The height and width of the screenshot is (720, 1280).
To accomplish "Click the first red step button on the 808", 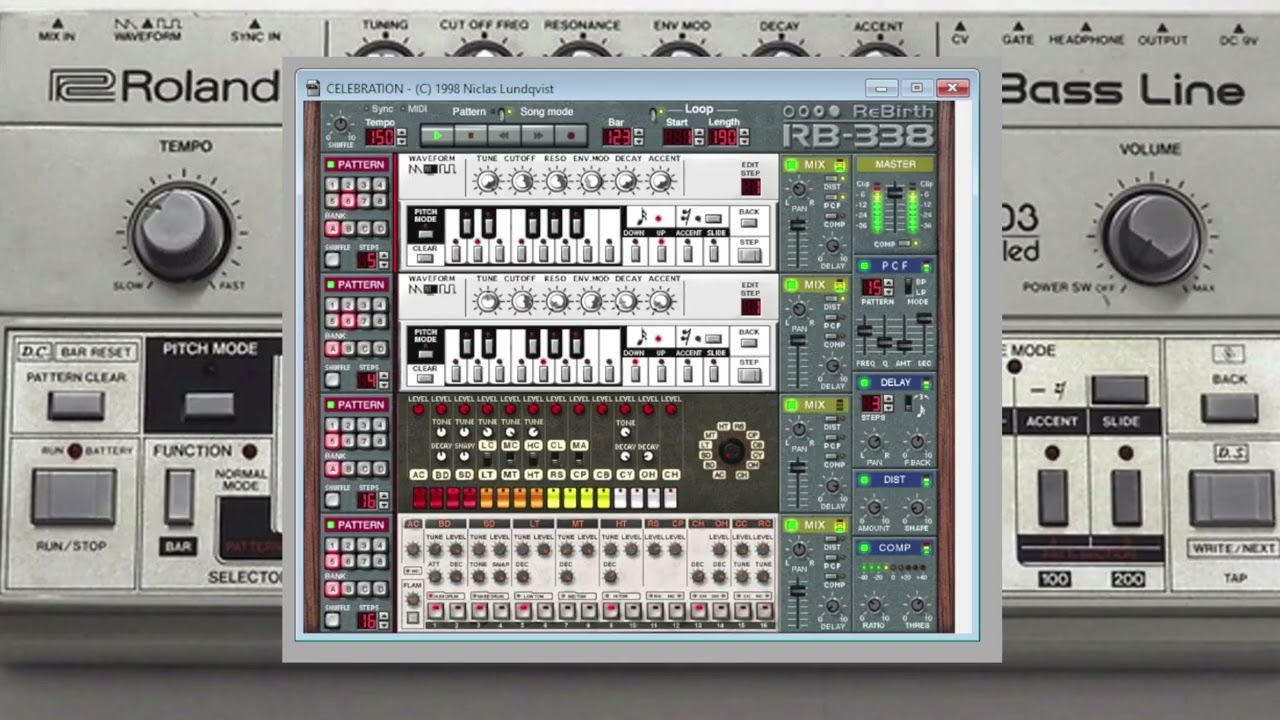I will point(420,497).
